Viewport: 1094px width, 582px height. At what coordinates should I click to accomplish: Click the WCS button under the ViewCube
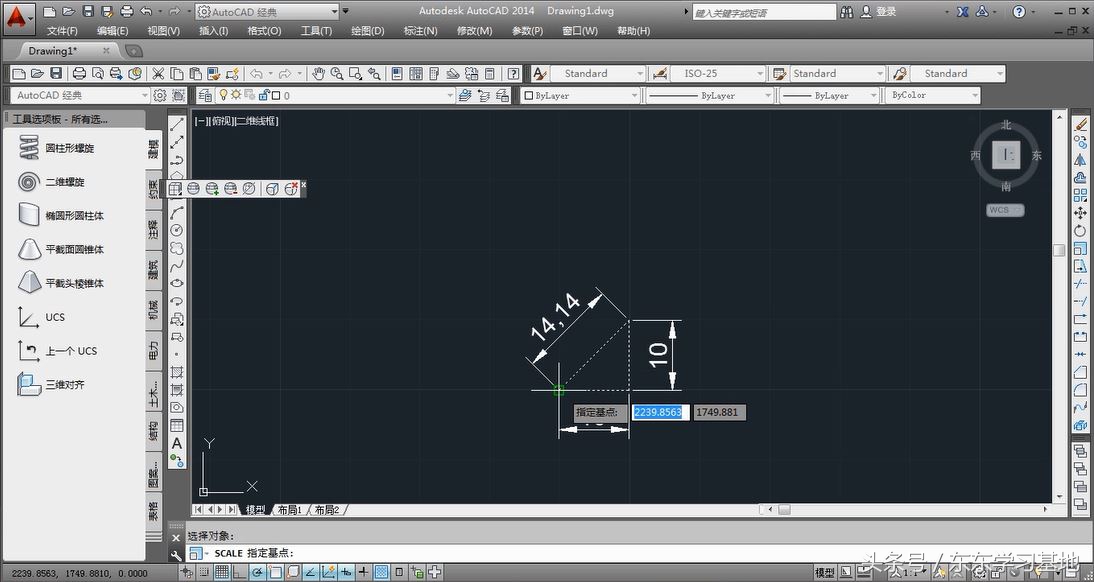pos(1004,210)
